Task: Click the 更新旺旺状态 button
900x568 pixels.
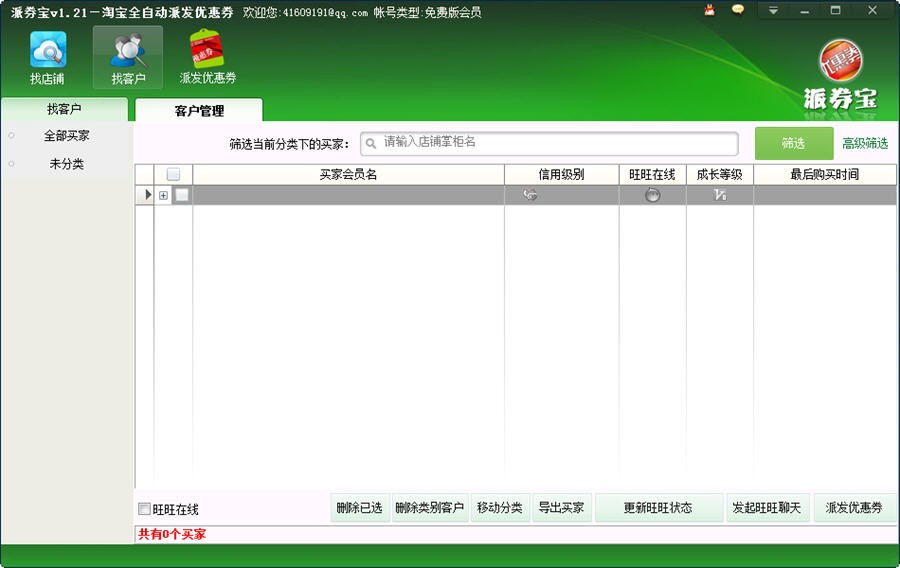Action: pyautogui.click(x=658, y=508)
